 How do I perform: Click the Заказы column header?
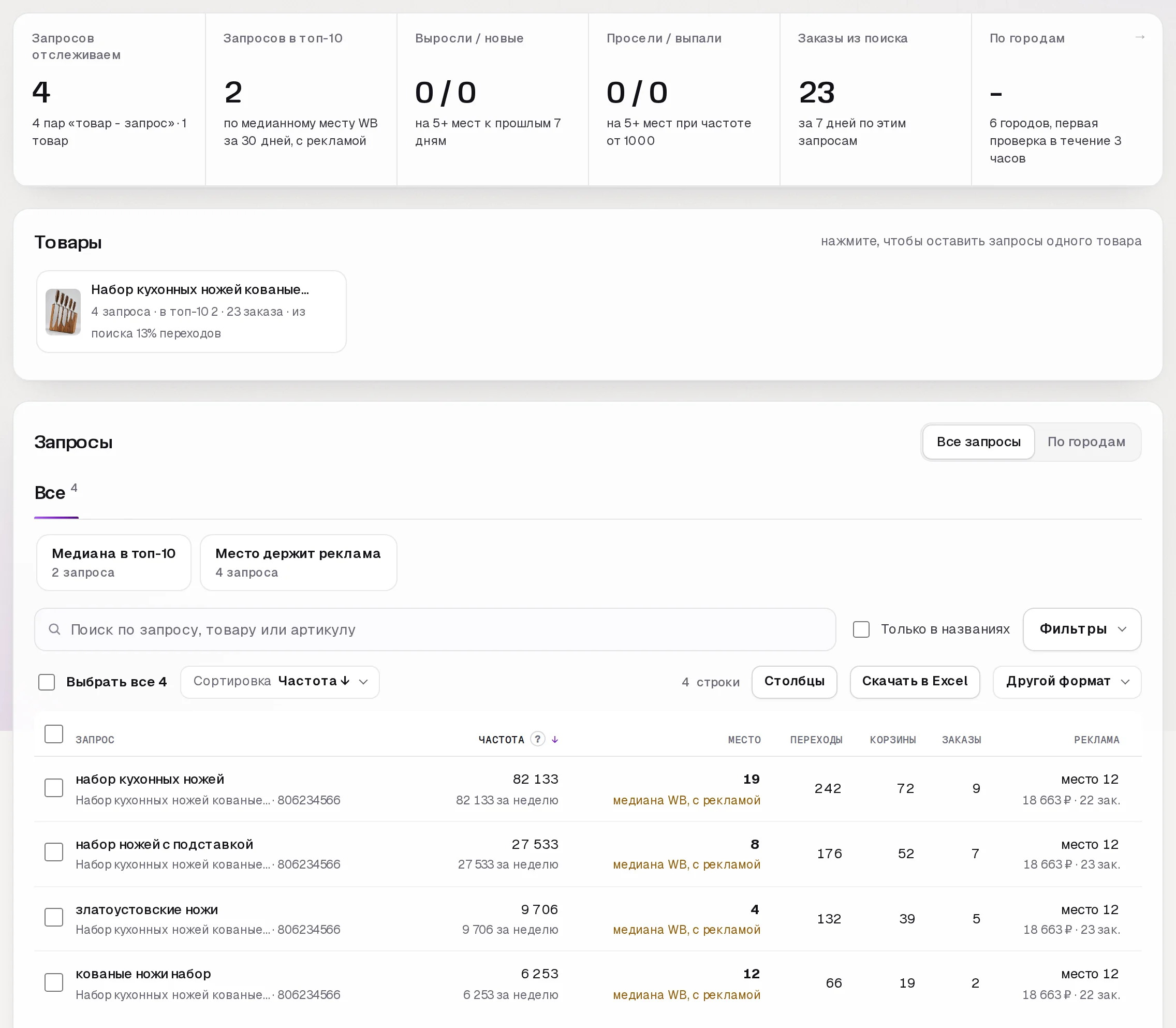pos(961,740)
